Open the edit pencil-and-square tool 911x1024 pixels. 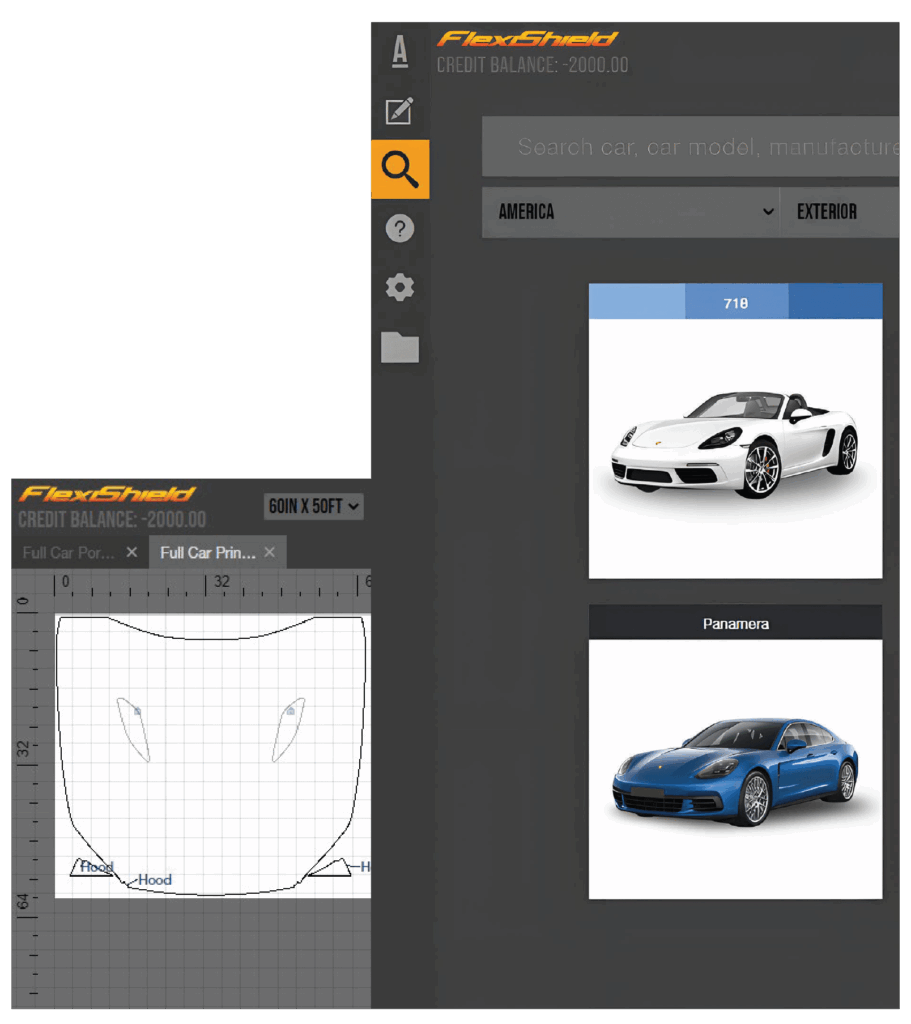[x=400, y=111]
